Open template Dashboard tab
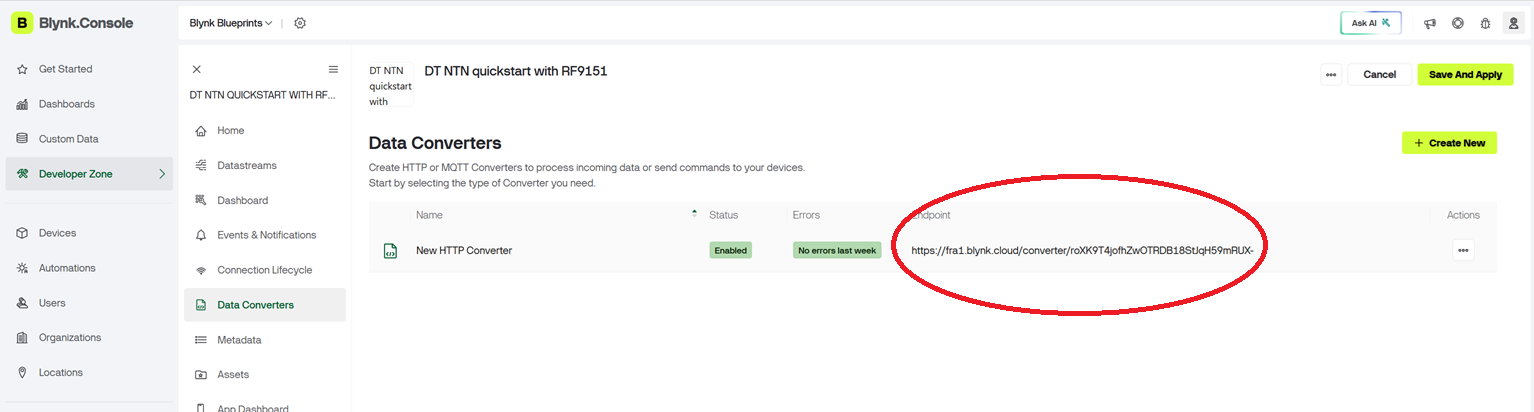This screenshot has height=412, width=1534. pyautogui.click(x=265, y=200)
